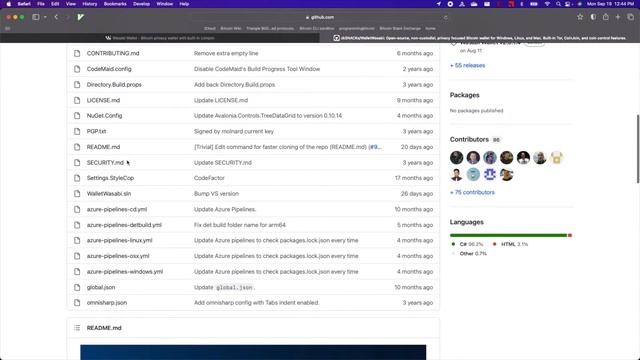Click the page vertical scrollbar
This screenshot has height=360, width=640.
pos(638,149)
